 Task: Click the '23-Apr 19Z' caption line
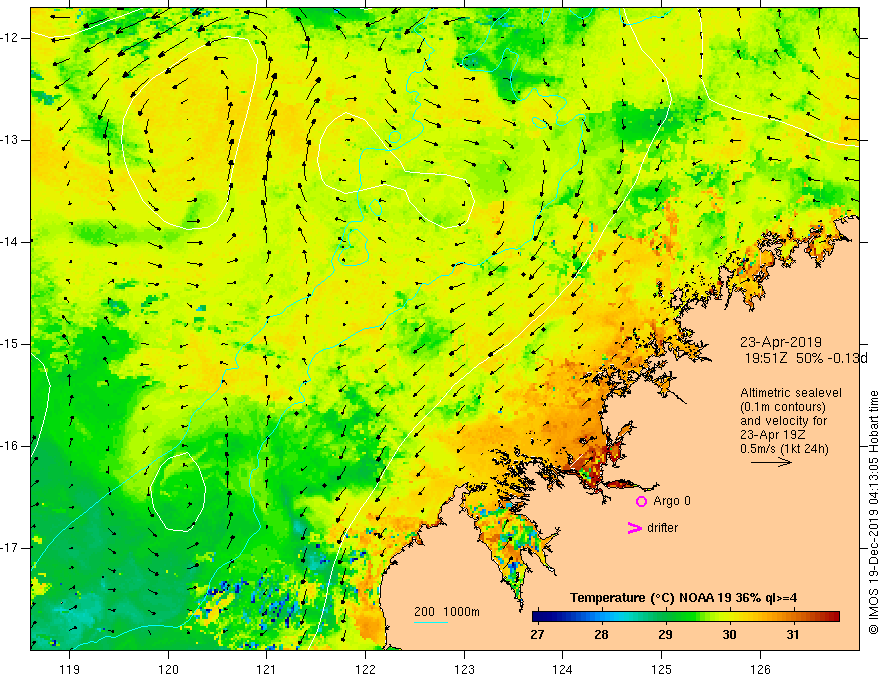pyautogui.click(x=773, y=435)
